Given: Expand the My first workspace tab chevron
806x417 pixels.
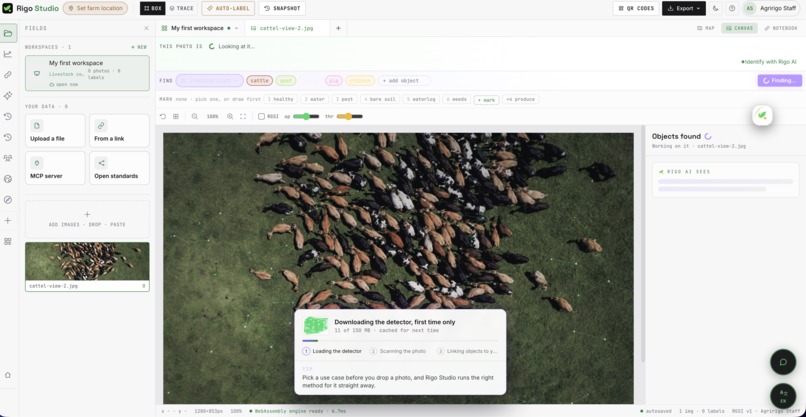Looking at the screenshot, I should coord(236,28).
